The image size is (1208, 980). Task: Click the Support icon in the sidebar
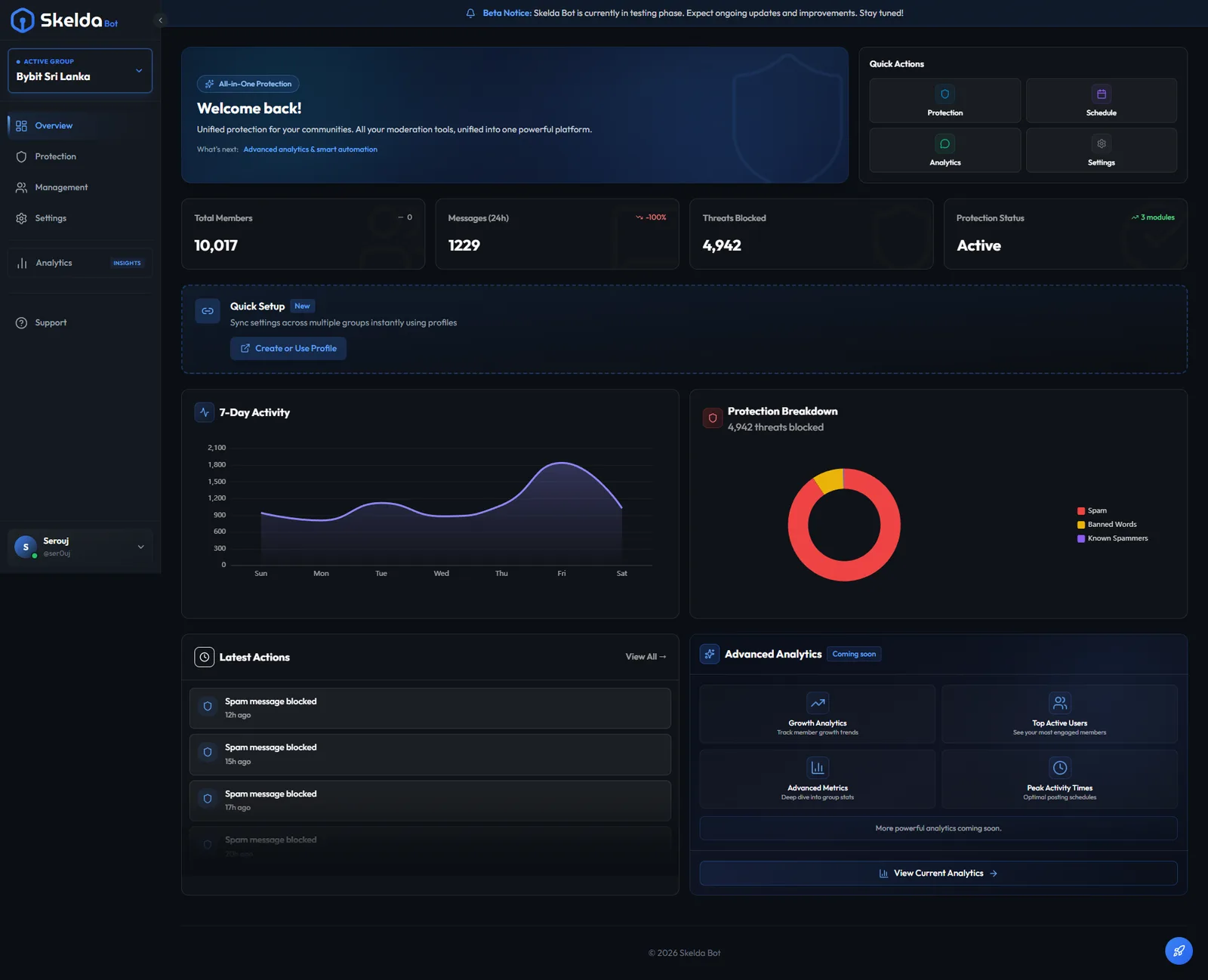pyautogui.click(x=21, y=322)
